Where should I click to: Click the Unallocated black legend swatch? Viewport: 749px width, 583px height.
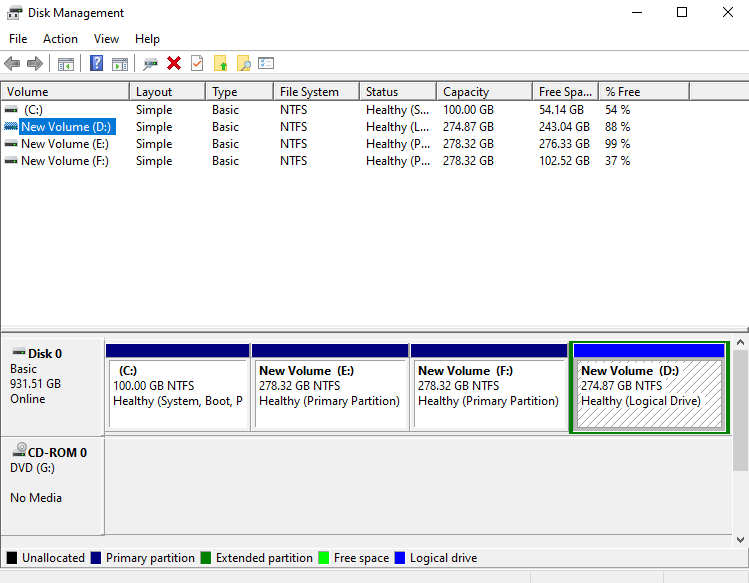(x=12, y=558)
